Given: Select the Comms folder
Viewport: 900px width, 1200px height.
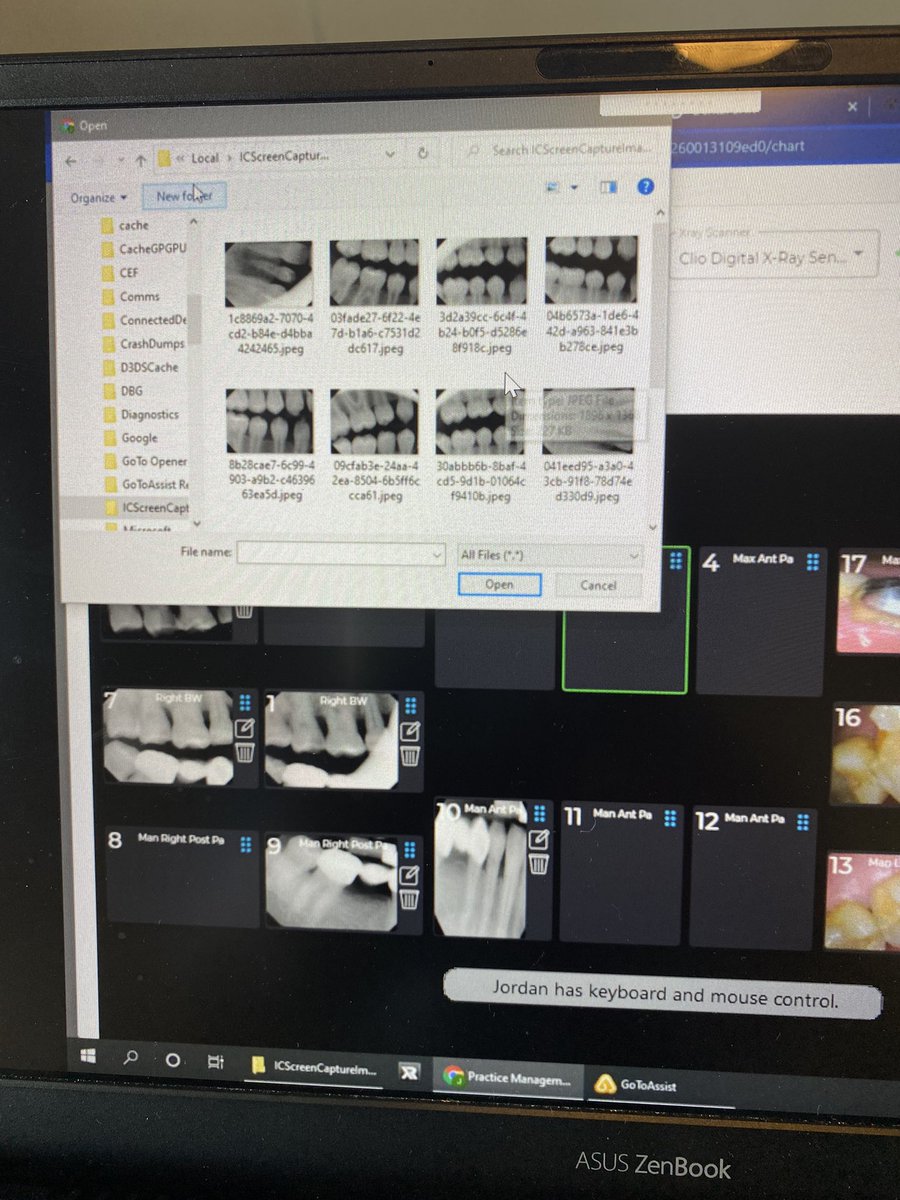Looking at the screenshot, I should 131,296.
